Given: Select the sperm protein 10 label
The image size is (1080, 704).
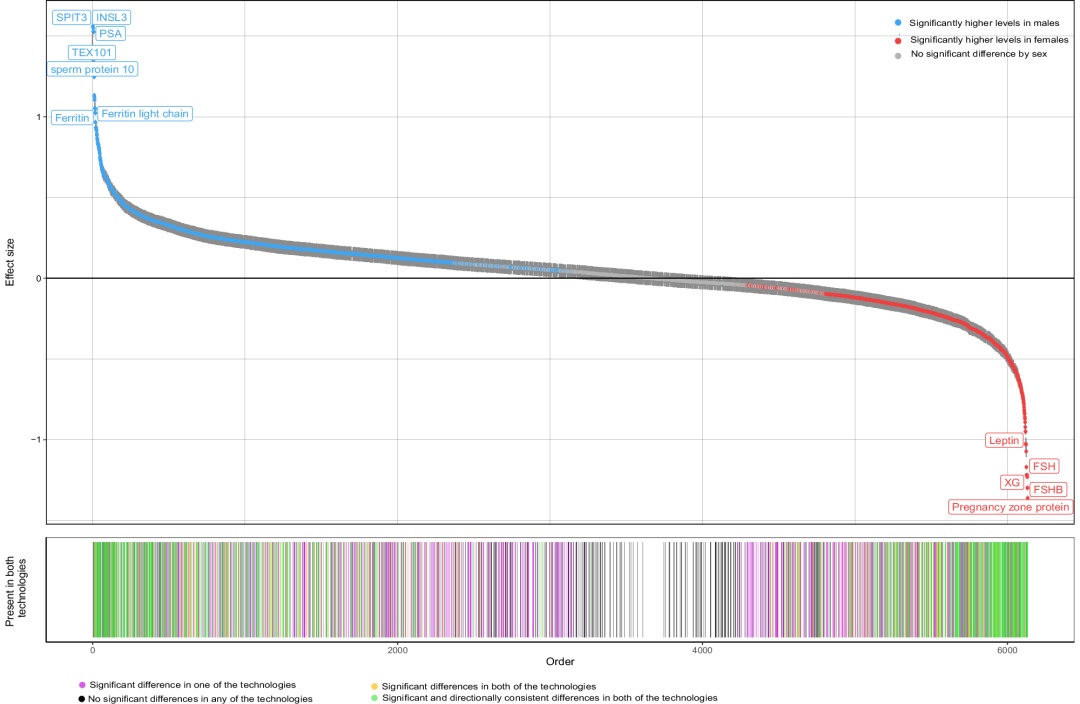Looking at the screenshot, I should tap(92, 69).
